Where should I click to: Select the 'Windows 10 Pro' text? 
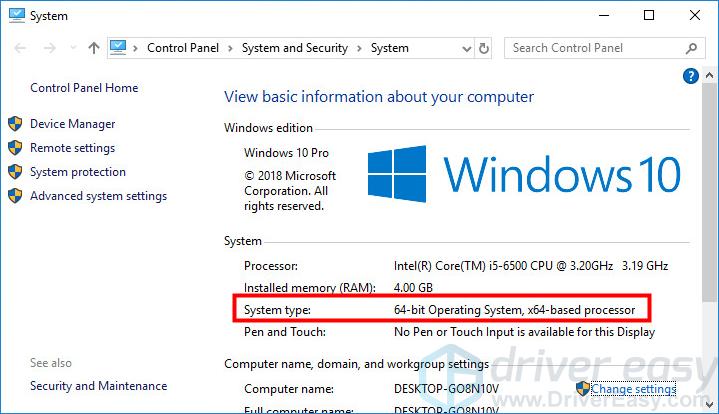pyautogui.click(x=286, y=153)
